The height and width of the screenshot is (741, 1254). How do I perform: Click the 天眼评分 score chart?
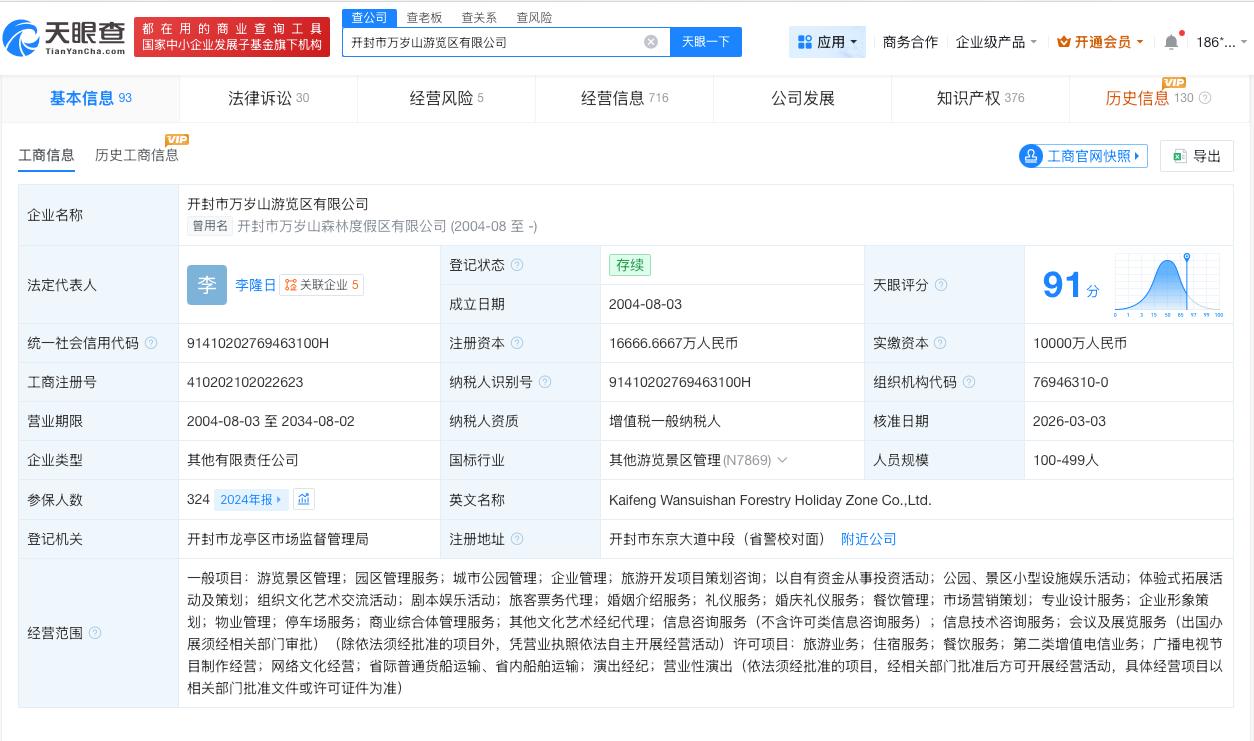point(1166,284)
